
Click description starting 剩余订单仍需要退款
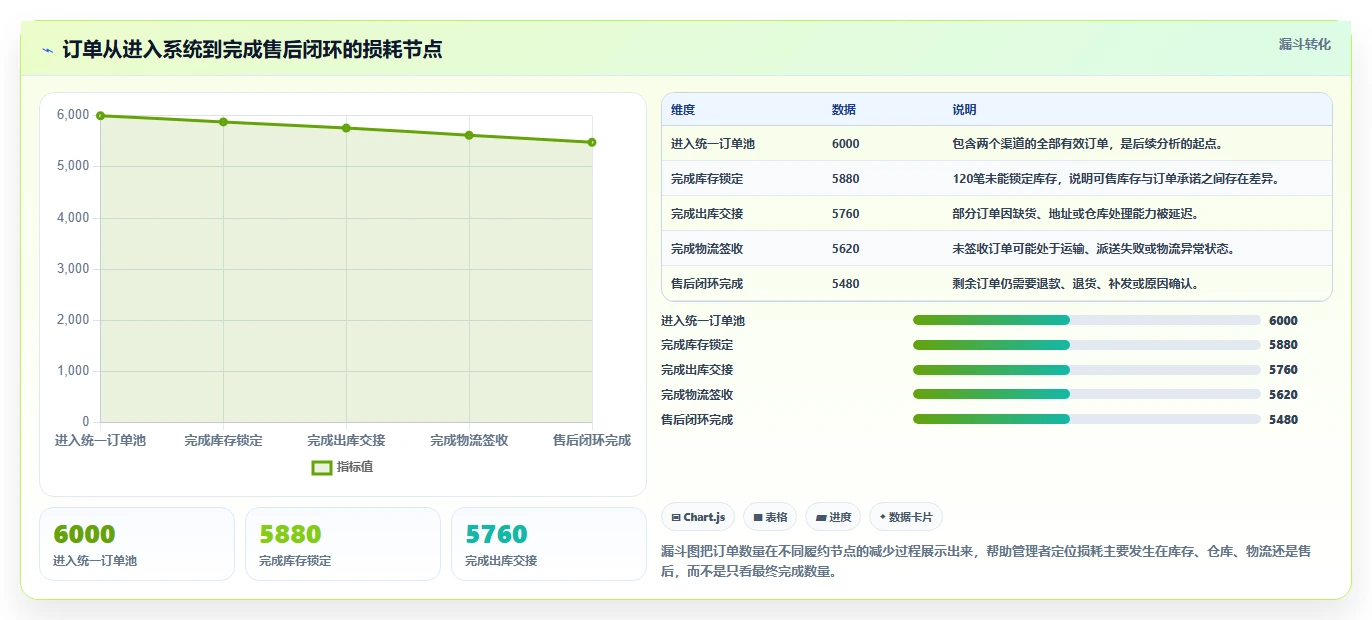click(x=1076, y=284)
